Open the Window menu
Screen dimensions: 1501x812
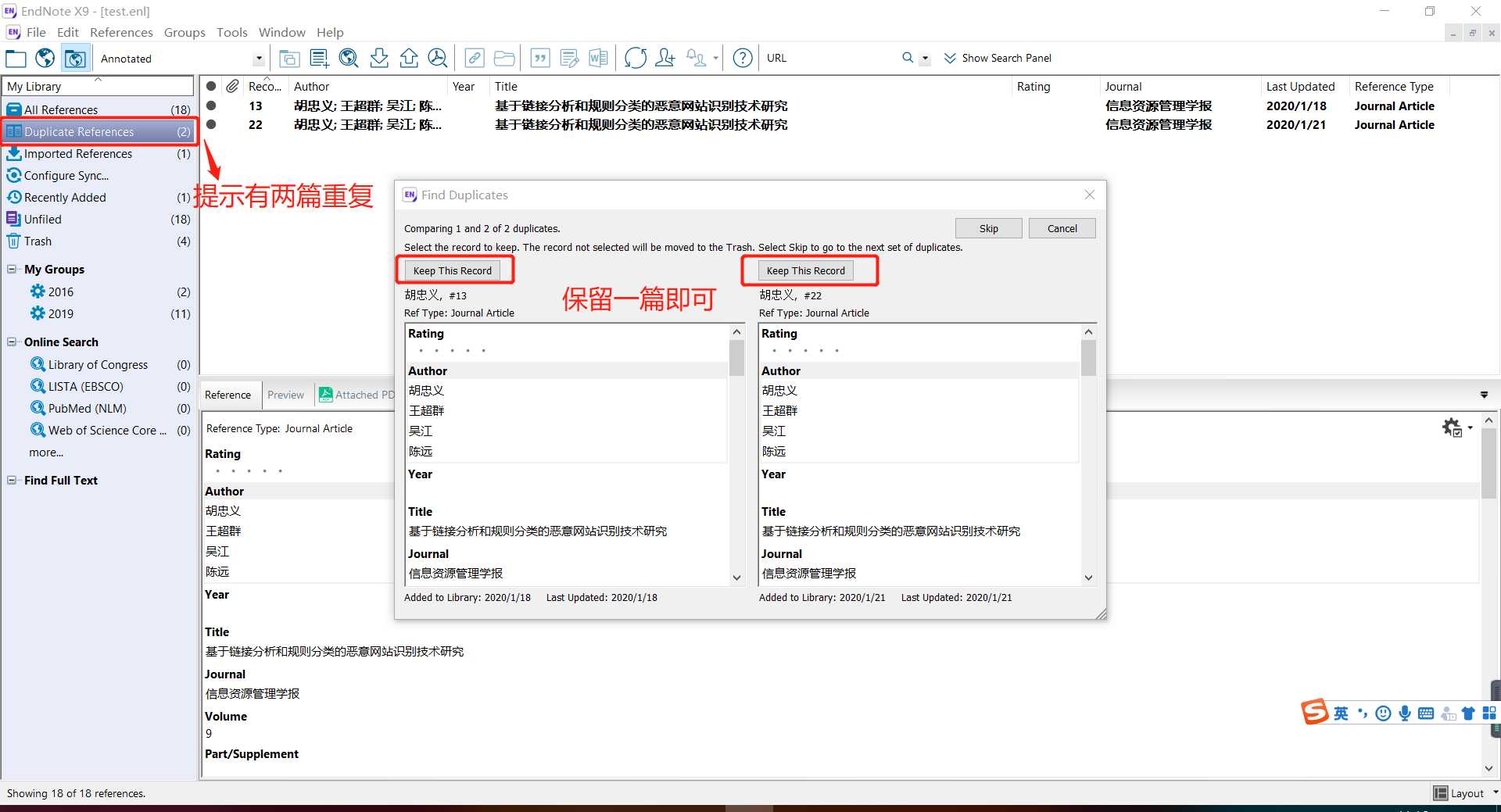click(x=282, y=32)
